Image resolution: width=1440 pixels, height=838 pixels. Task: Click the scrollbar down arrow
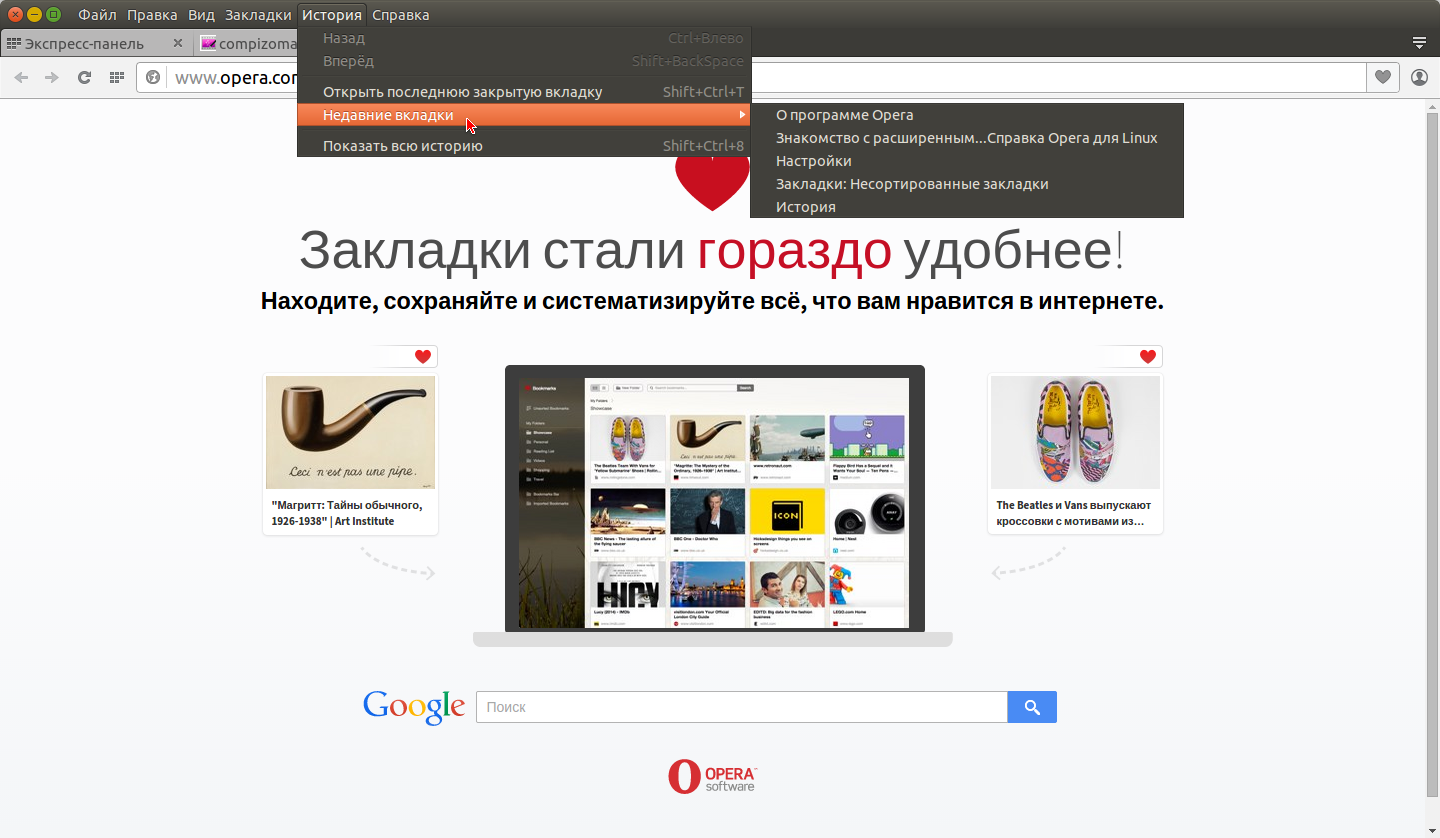coord(1432,830)
